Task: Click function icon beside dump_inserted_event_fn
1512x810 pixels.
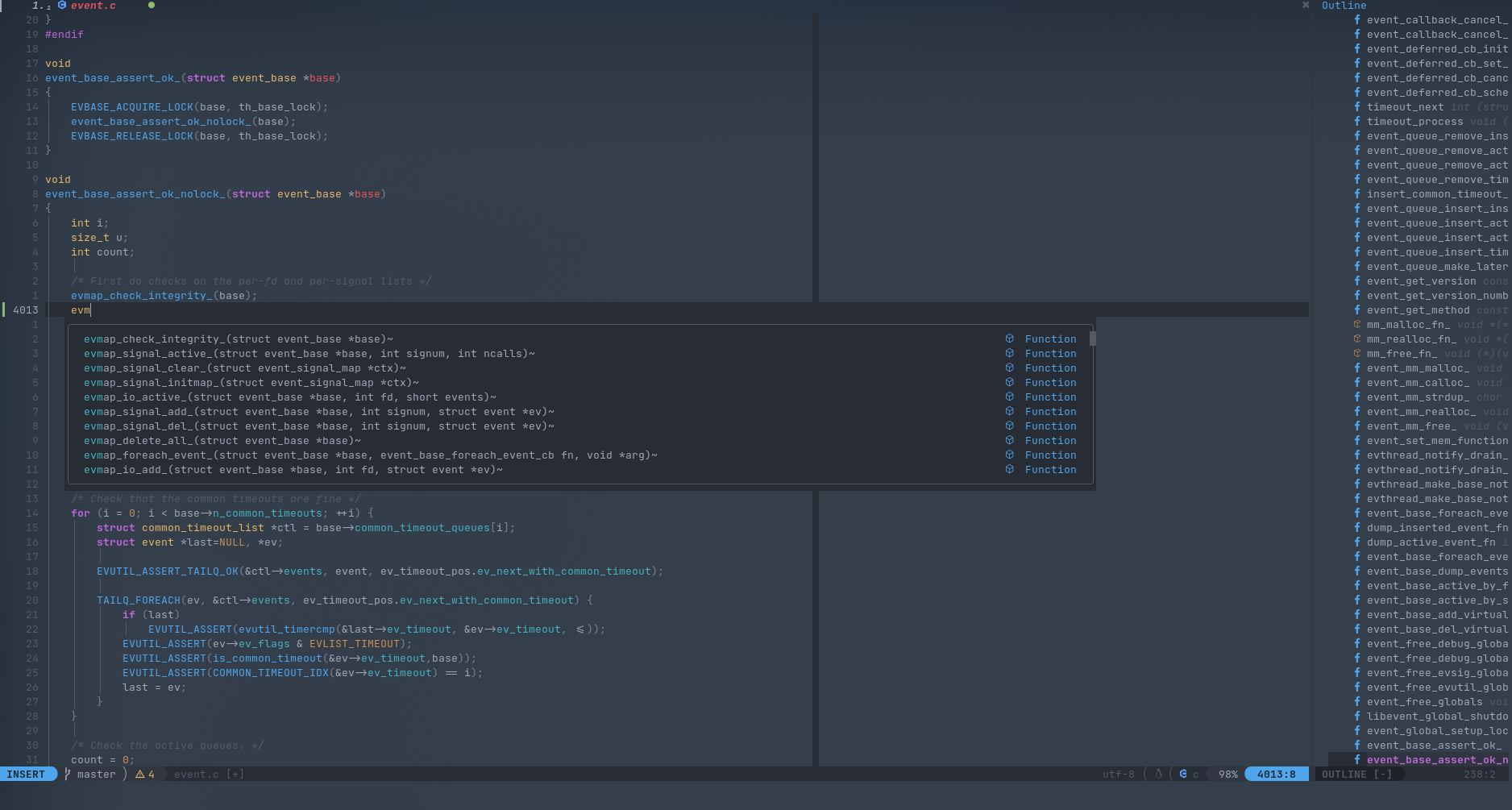Action: pos(1357,528)
